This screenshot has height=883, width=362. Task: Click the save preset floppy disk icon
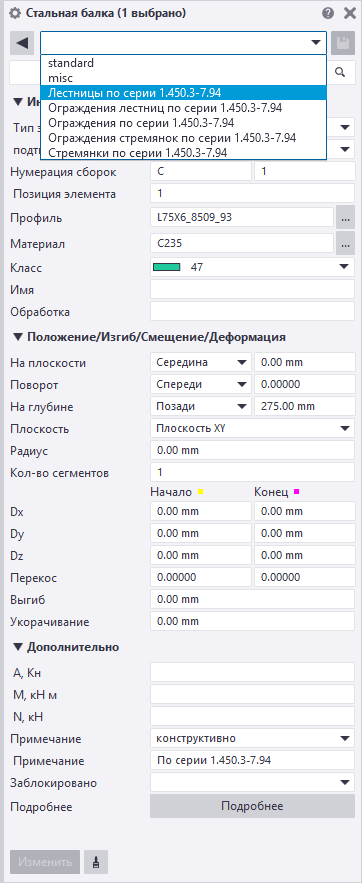(342, 43)
